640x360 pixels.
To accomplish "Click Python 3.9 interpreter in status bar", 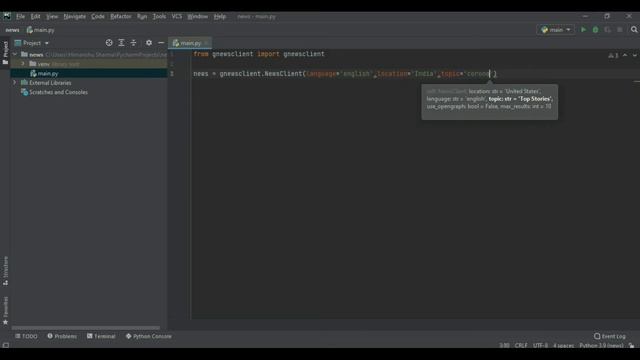I will [601, 345].
